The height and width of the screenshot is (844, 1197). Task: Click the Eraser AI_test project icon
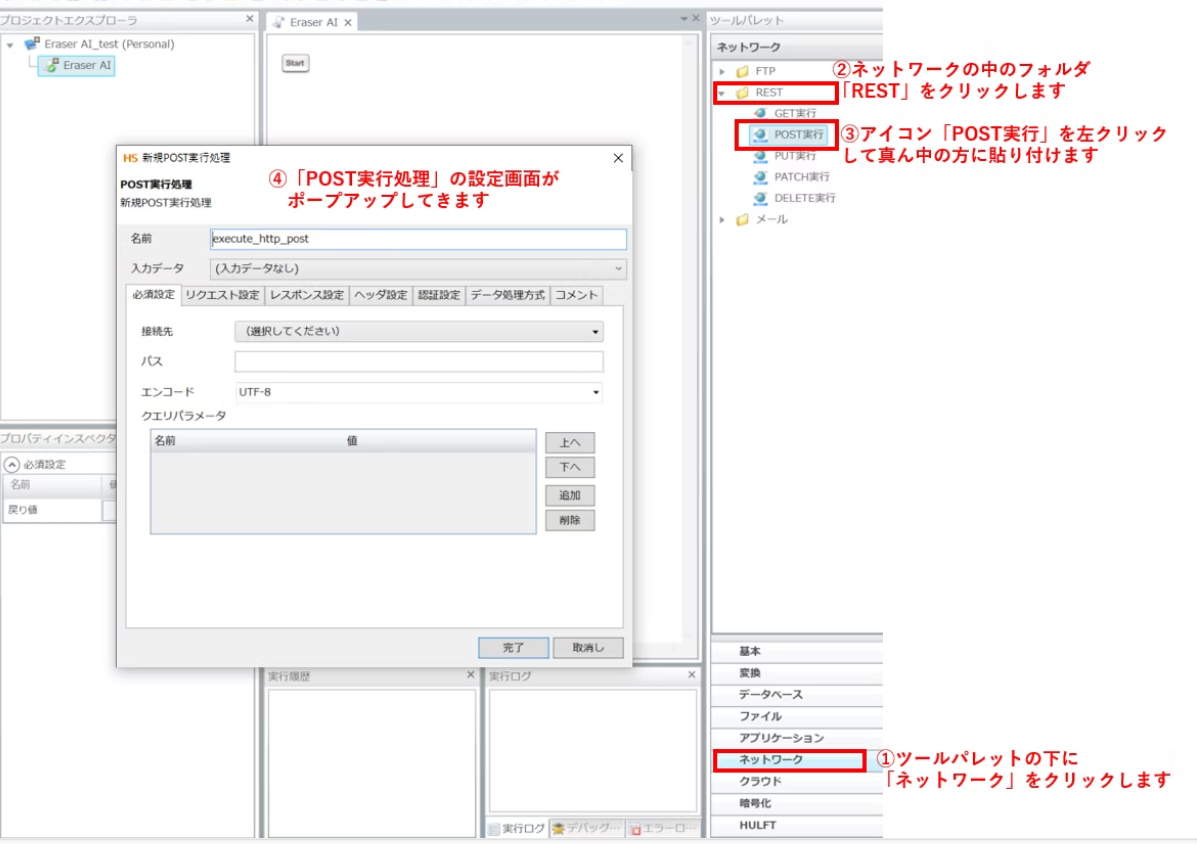pyautogui.click(x=32, y=44)
